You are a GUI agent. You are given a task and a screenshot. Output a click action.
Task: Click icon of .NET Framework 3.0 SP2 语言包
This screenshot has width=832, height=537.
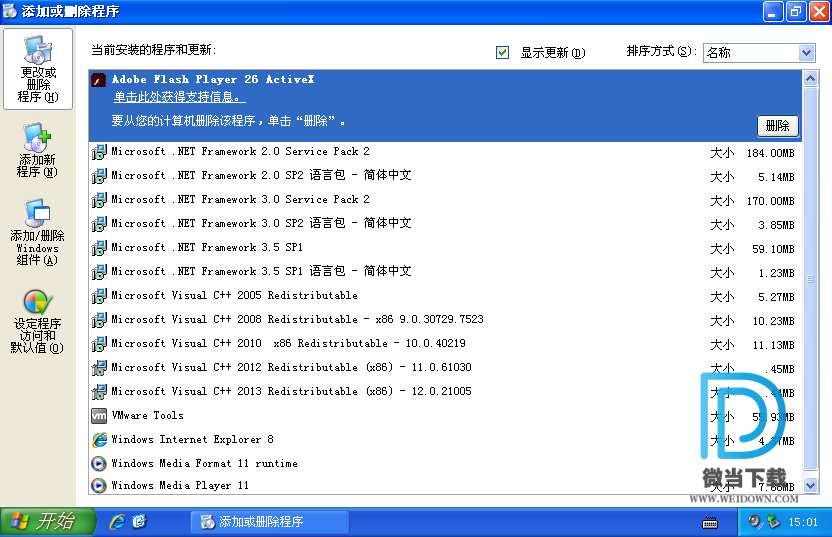click(99, 224)
